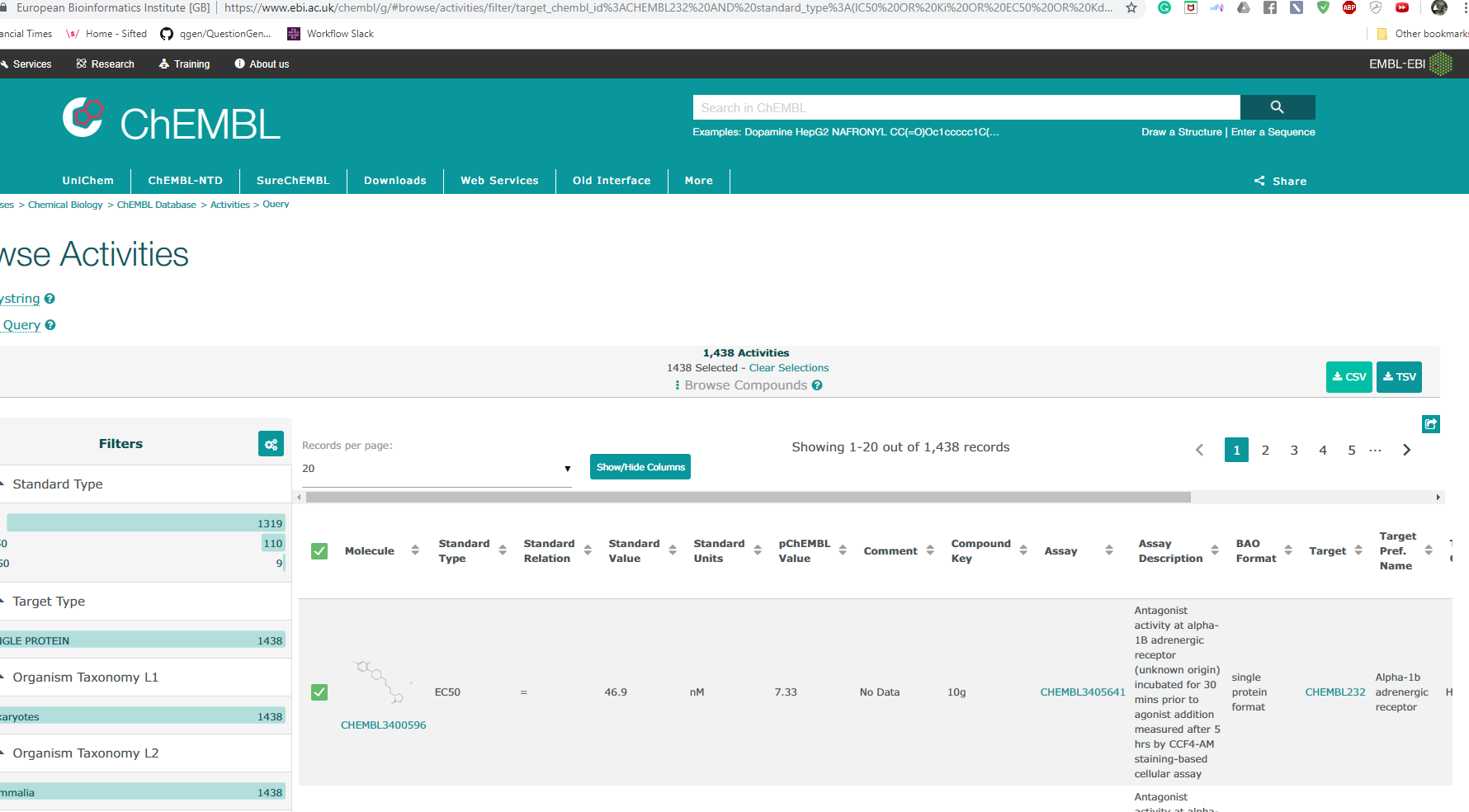The width and height of the screenshot is (1469, 812).
Task: Open the Training menu in top bar
Action: [x=185, y=64]
